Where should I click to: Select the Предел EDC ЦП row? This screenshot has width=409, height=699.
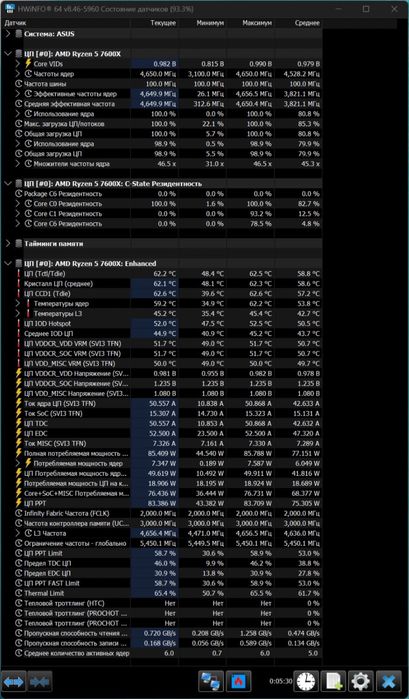tap(161, 573)
